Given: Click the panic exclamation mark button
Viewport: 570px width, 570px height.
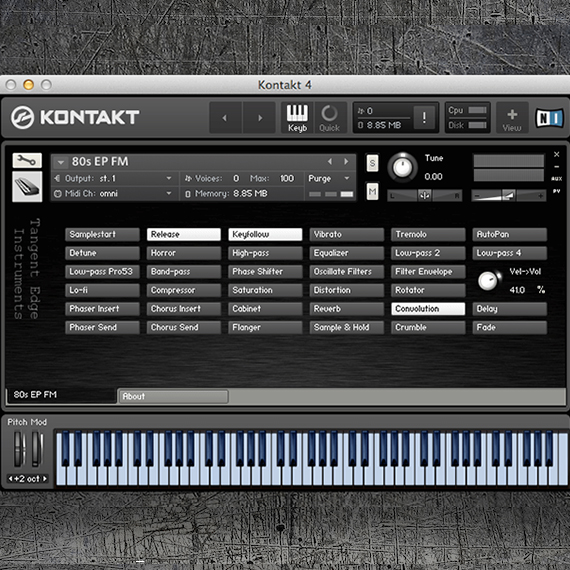Looking at the screenshot, I should pyautogui.click(x=424, y=117).
